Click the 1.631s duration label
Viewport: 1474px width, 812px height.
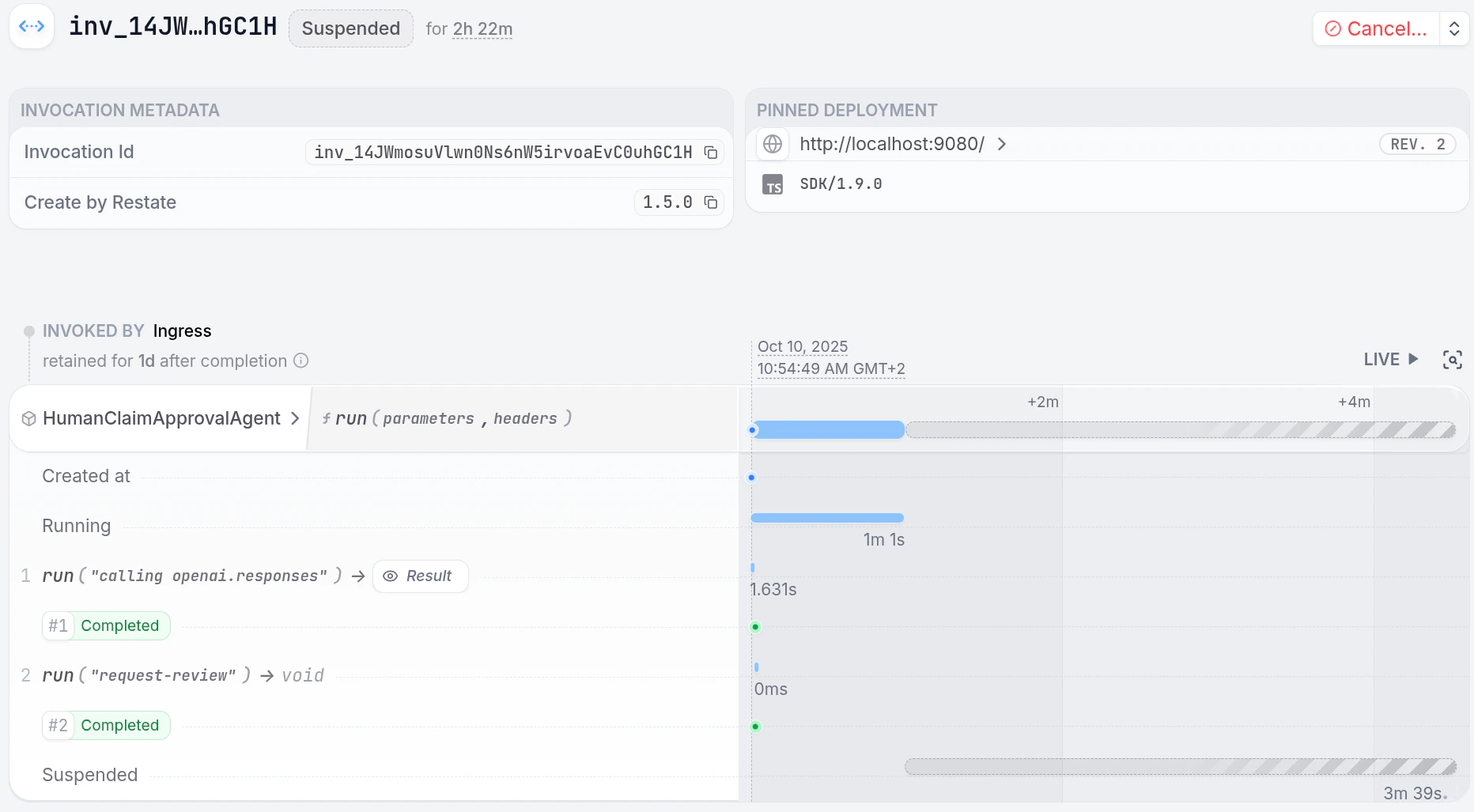(773, 590)
